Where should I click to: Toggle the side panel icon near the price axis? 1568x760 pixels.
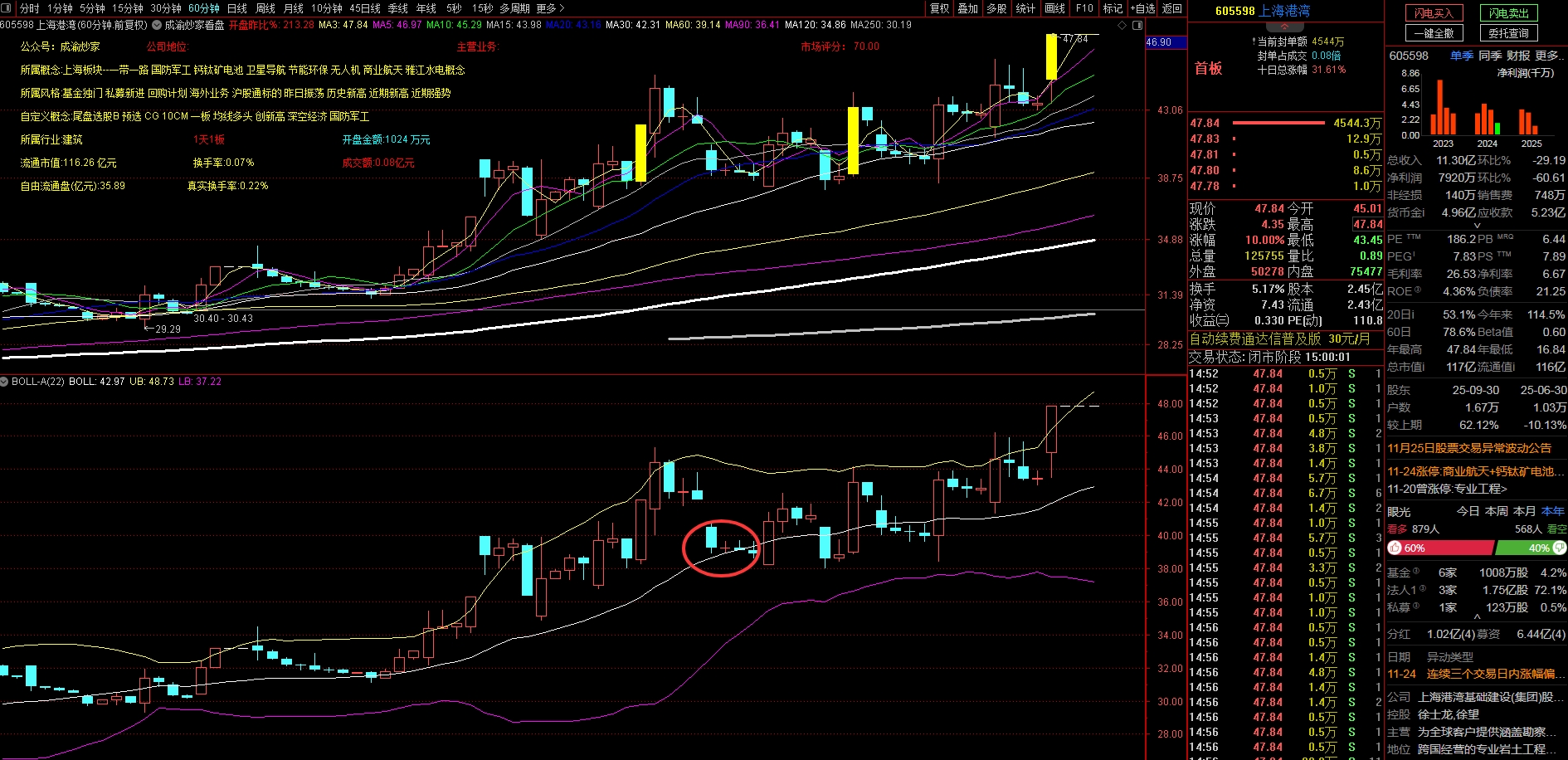click(x=1137, y=25)
